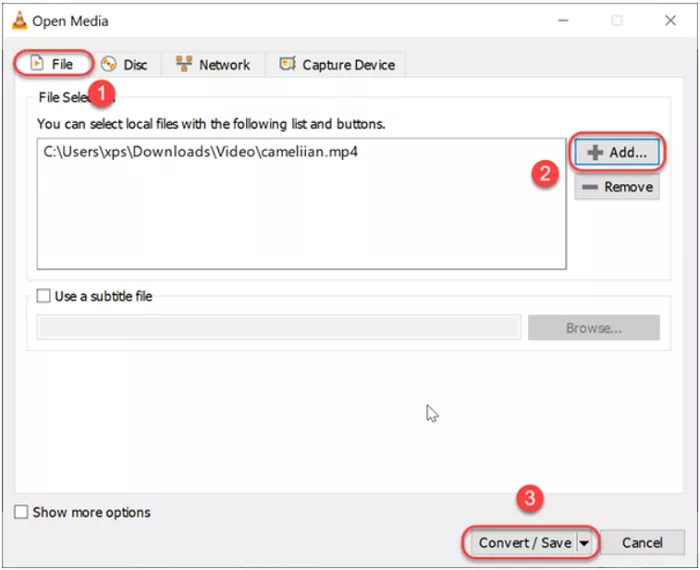Image resolution: width=700 pixels, height=570 pixels.
Task: Click the subtitle file path field
Action: (279, 327)
